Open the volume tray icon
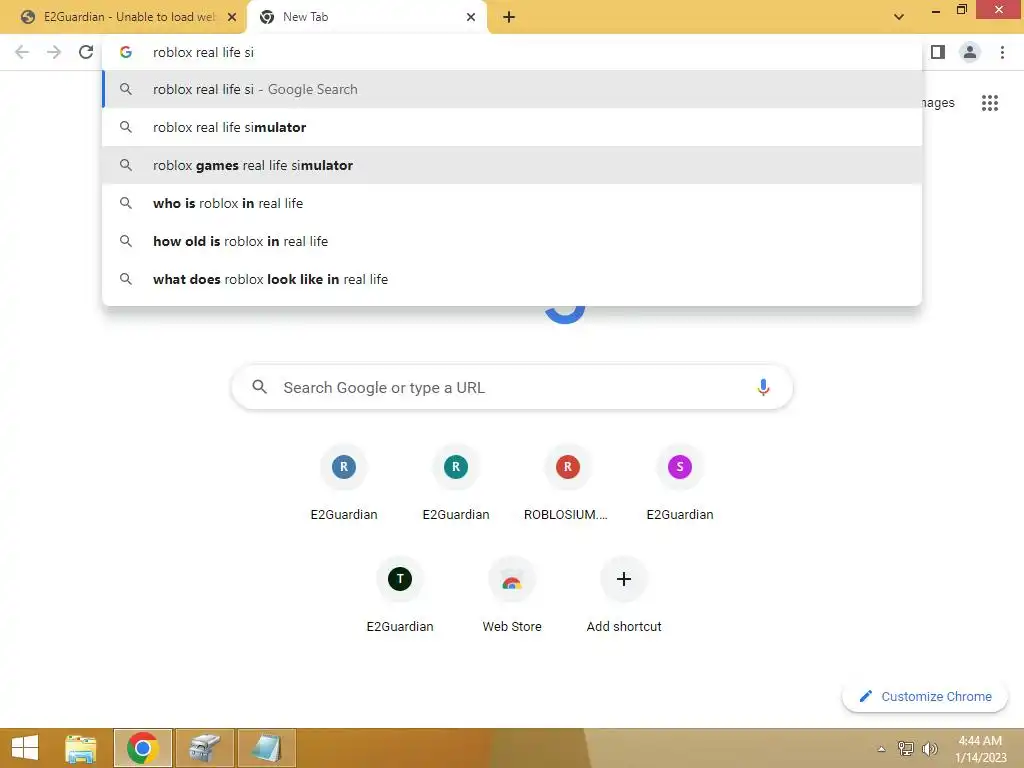1024x768 pixels. (929, 748)
